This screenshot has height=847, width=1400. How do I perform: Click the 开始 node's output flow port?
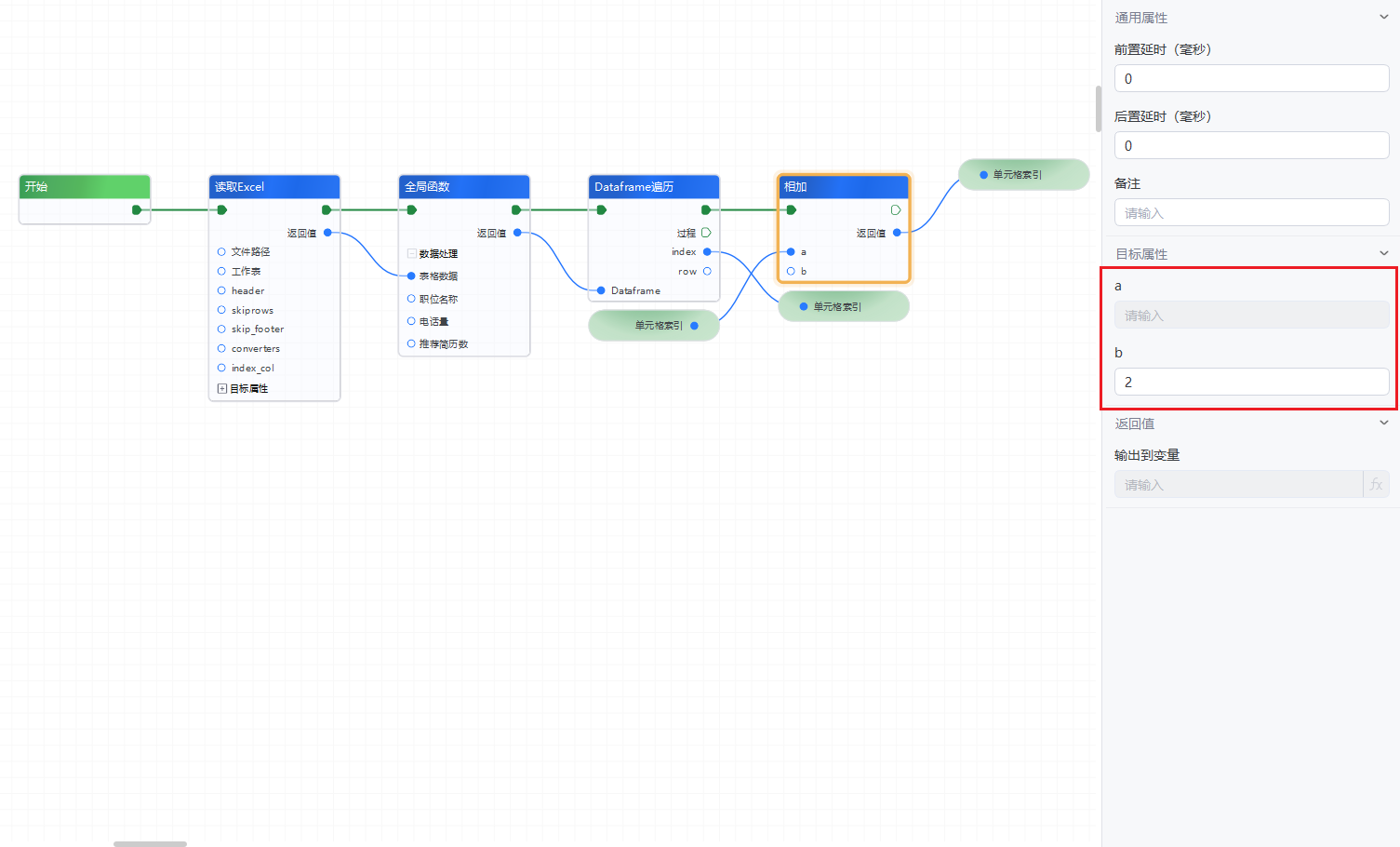pyautogui.click(x=137, y=209)
